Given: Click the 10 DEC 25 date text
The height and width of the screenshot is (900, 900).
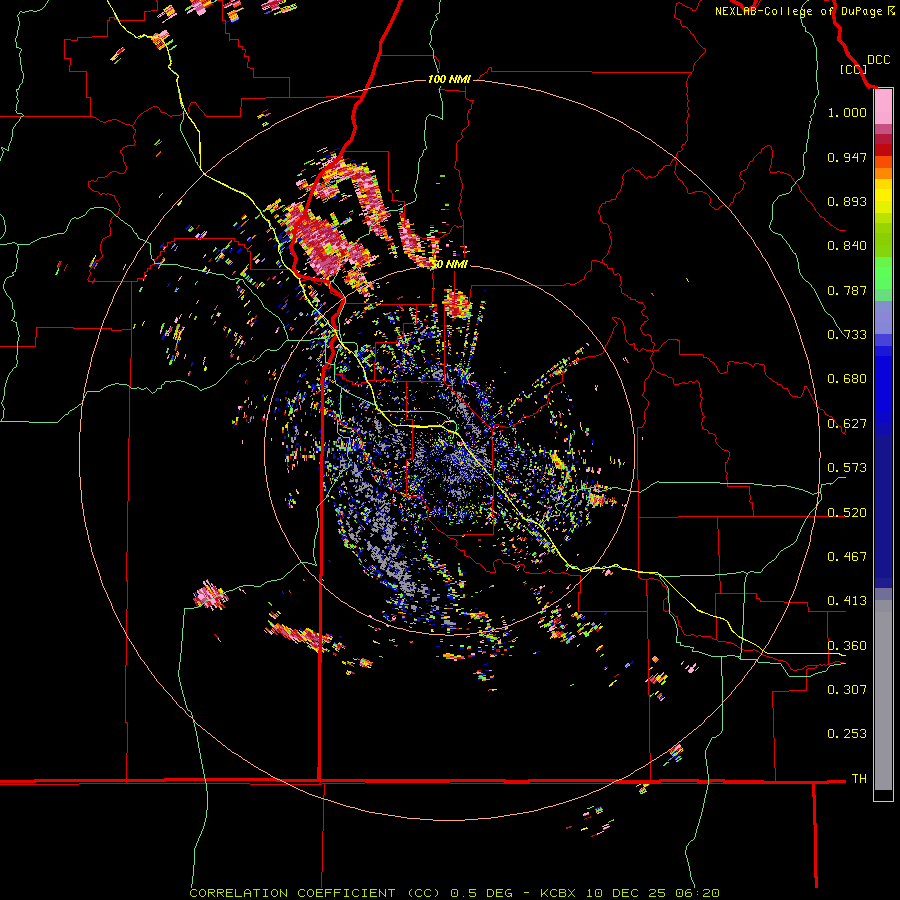Looking at the screenshot, I should (x=626, y=893).
